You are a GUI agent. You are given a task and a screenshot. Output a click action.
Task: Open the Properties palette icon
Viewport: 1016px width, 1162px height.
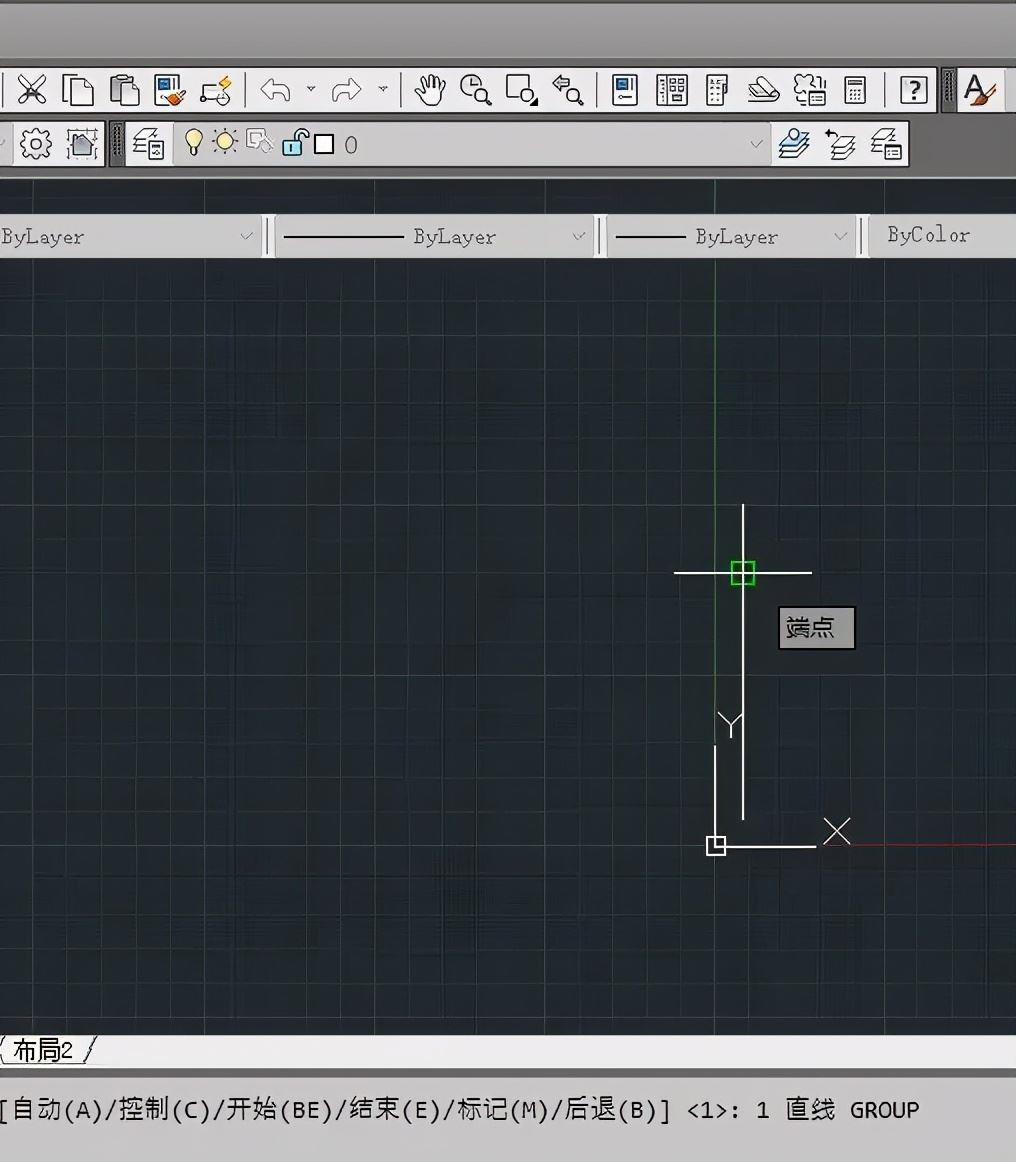[x=625, y=90]
